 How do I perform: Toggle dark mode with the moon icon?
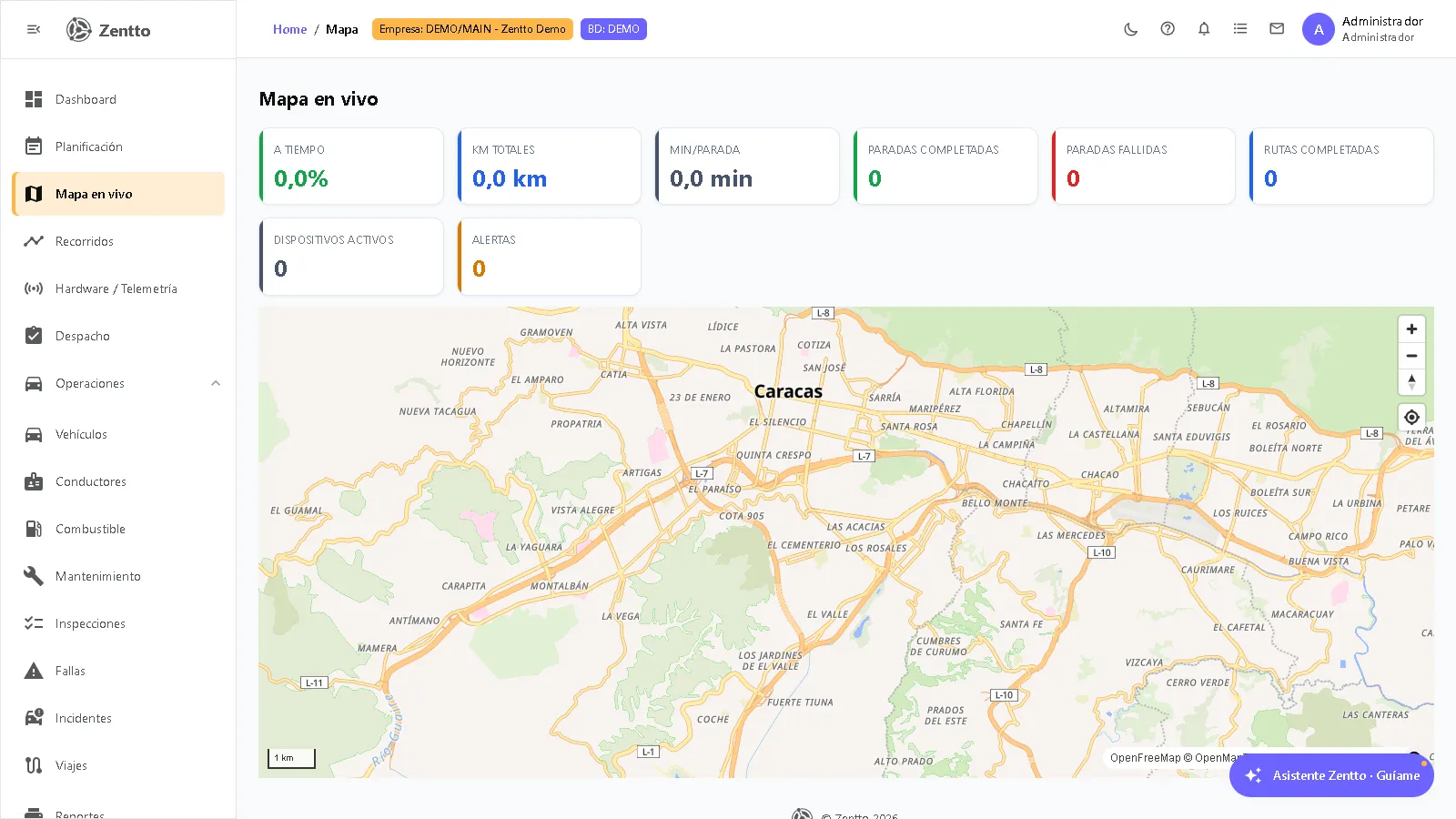1131,29
